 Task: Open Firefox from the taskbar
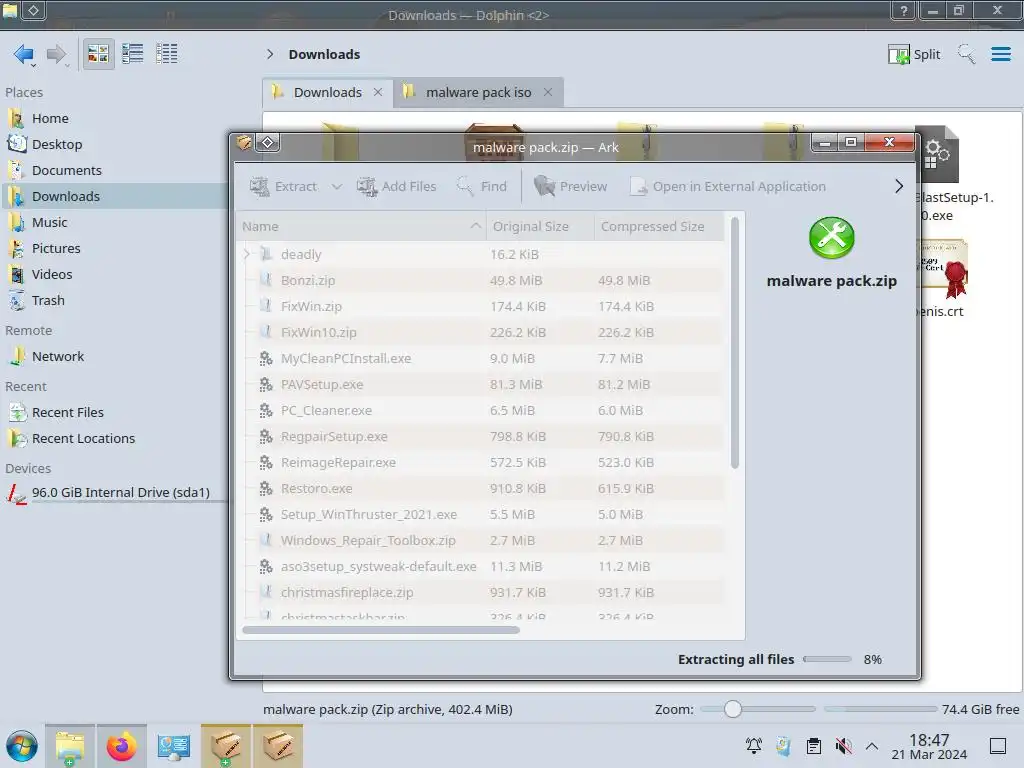click(121, 746)
